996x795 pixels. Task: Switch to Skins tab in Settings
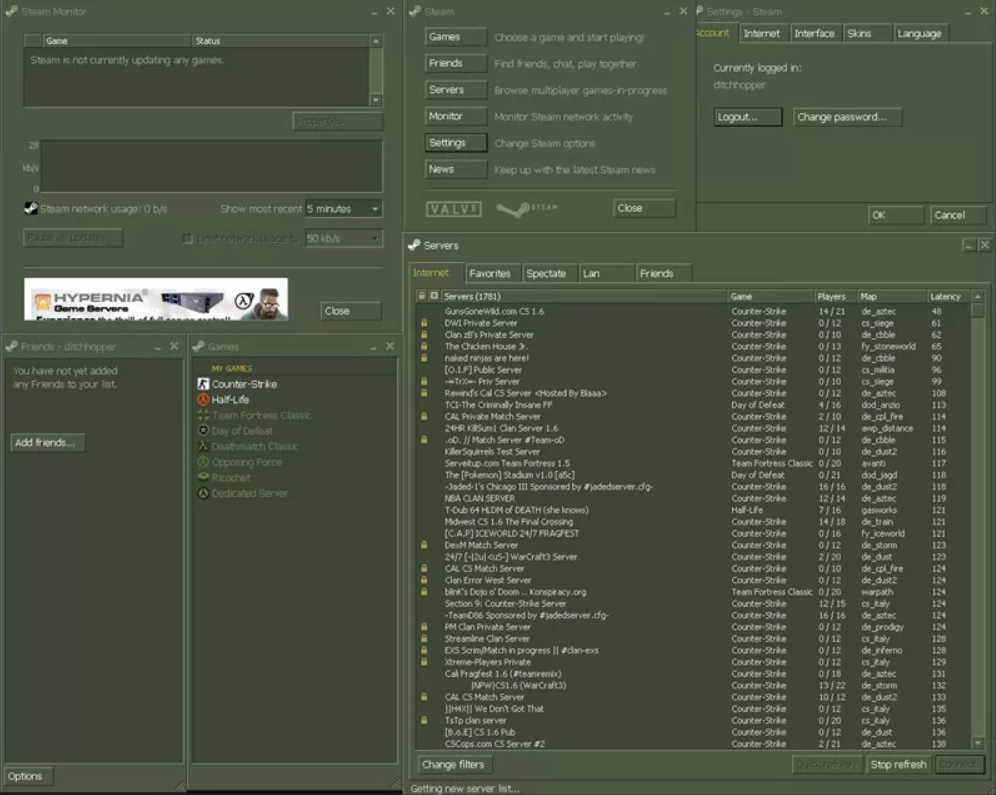click(867, 34)
